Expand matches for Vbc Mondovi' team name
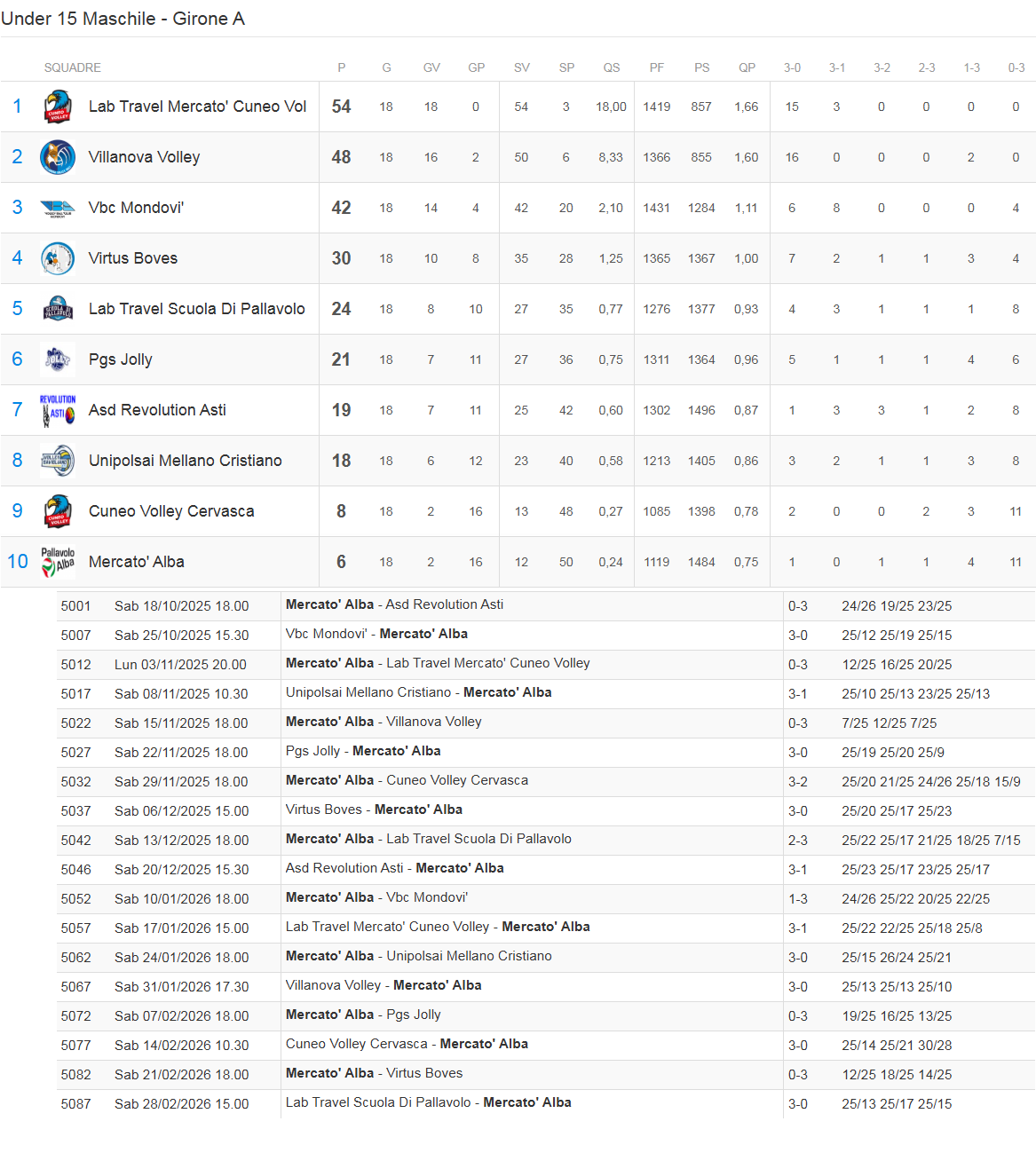 click(136, 208)
